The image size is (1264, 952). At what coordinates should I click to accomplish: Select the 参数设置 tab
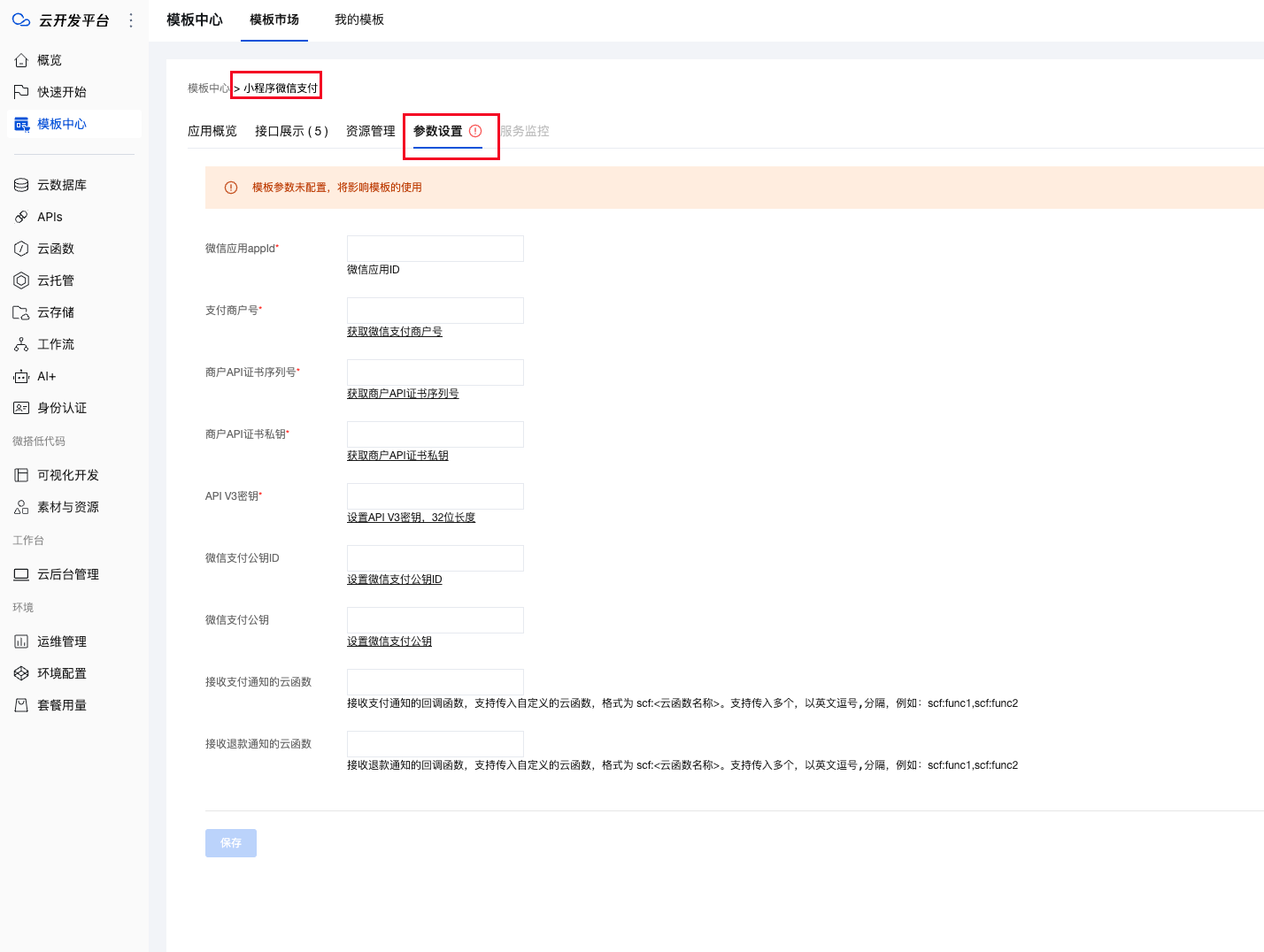click(448, 131)
